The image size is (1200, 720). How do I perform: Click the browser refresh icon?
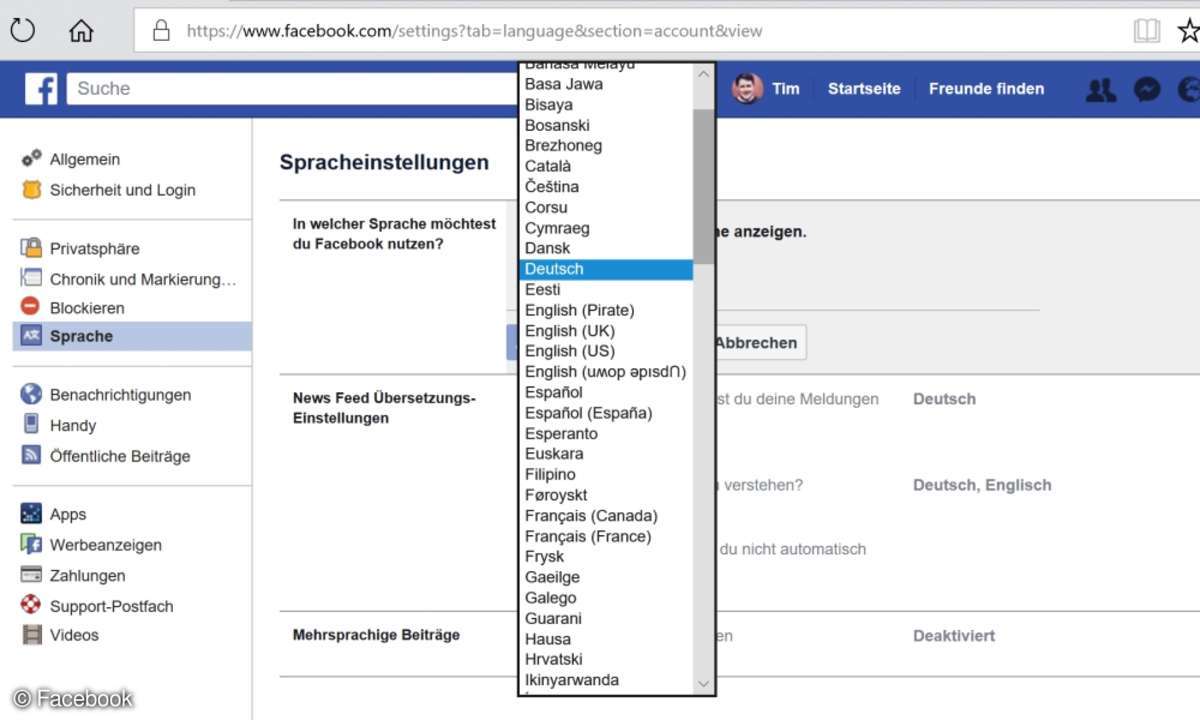pyautogui.click(x=22, y=30)
